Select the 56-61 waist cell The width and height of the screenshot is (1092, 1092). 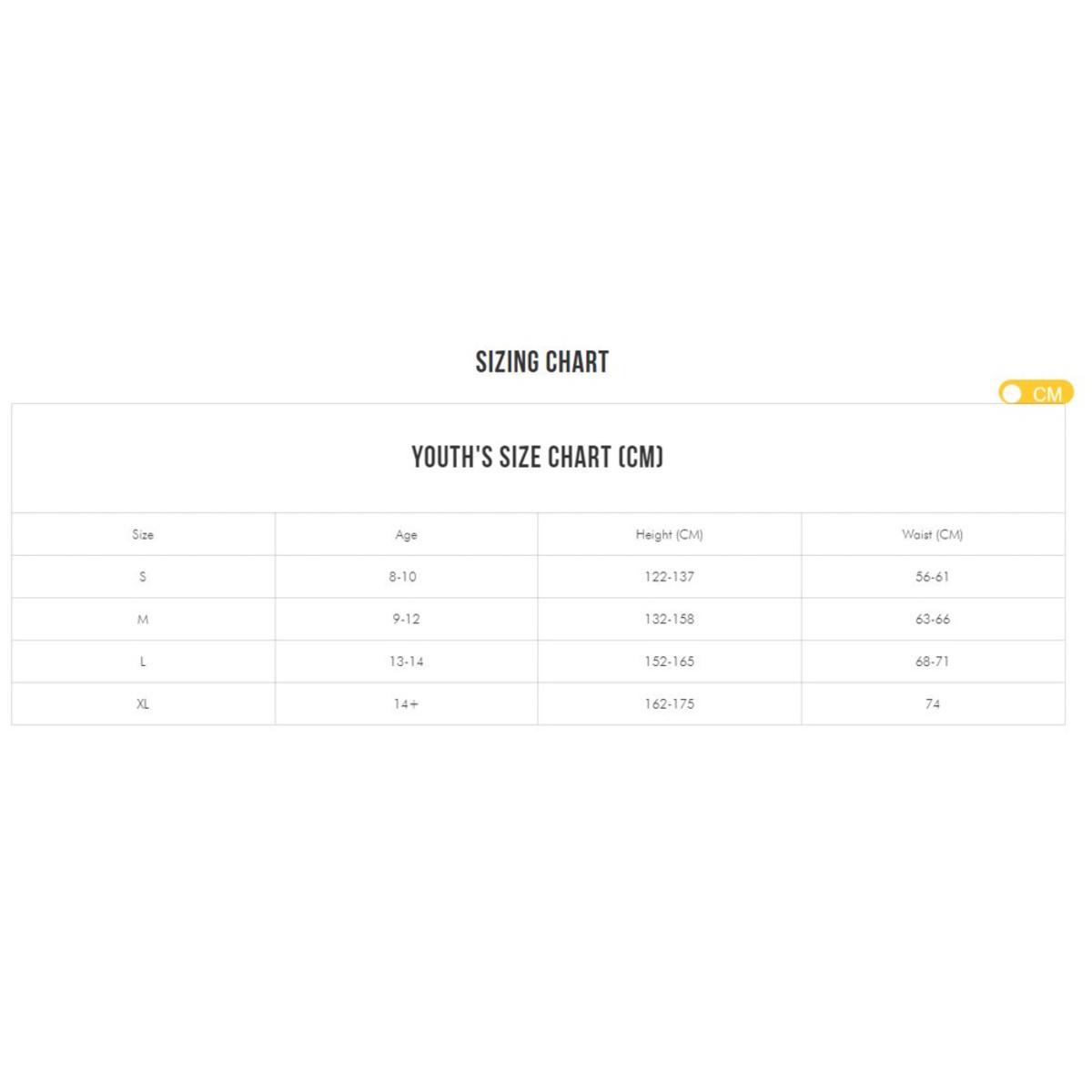[932, 577]
